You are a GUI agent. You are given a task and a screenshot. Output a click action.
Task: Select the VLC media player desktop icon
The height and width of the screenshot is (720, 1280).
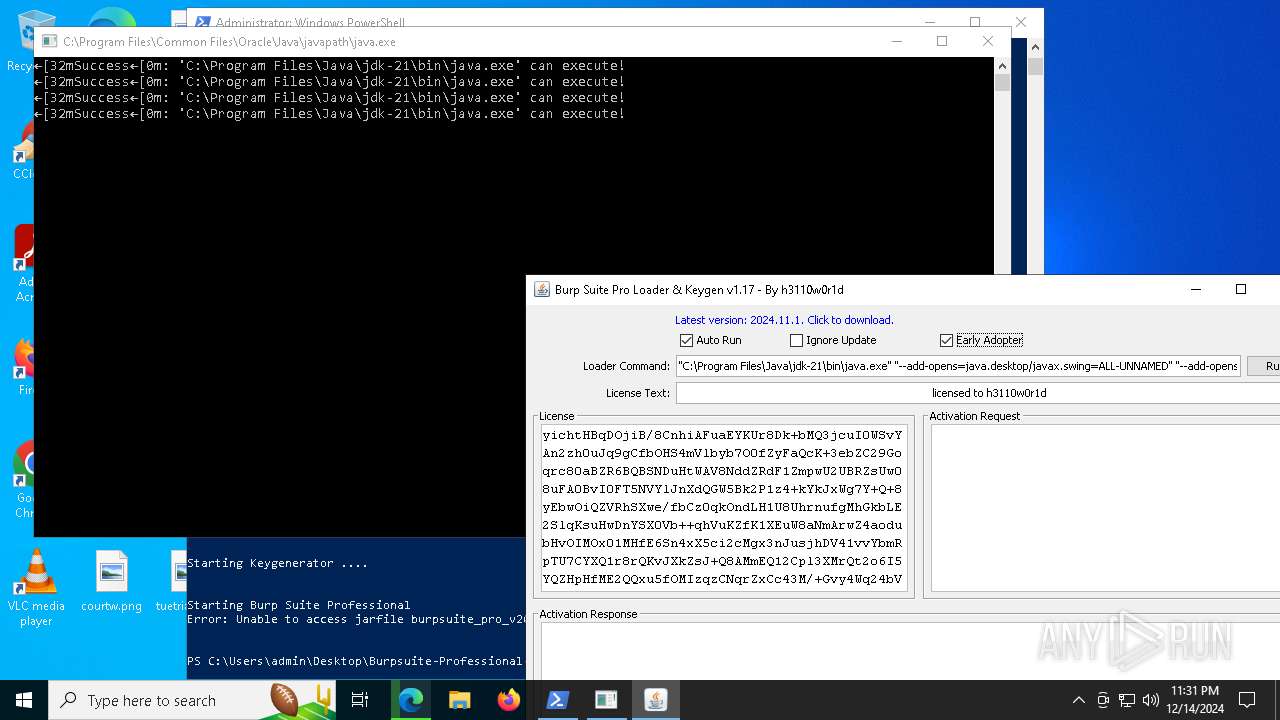[x=36, y=588]
